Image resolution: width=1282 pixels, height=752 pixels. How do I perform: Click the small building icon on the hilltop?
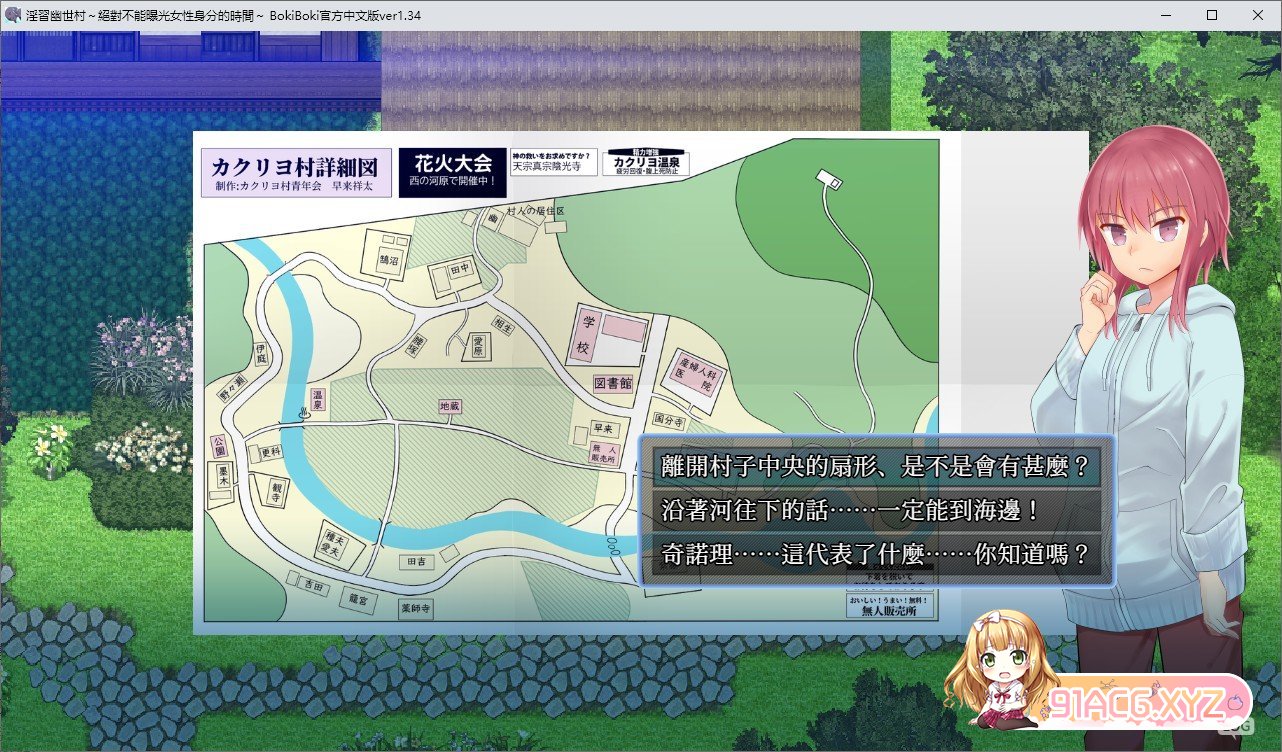point(828,179)
